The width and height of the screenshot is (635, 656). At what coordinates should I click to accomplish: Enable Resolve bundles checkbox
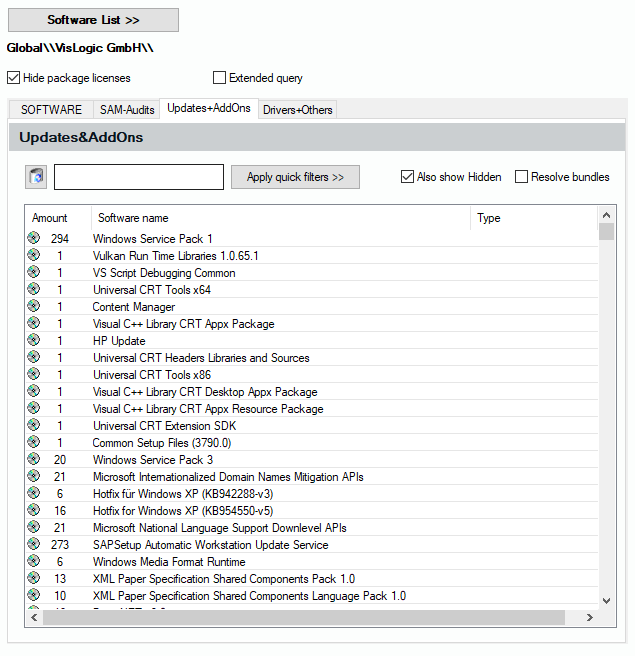(x=522, y=177)
